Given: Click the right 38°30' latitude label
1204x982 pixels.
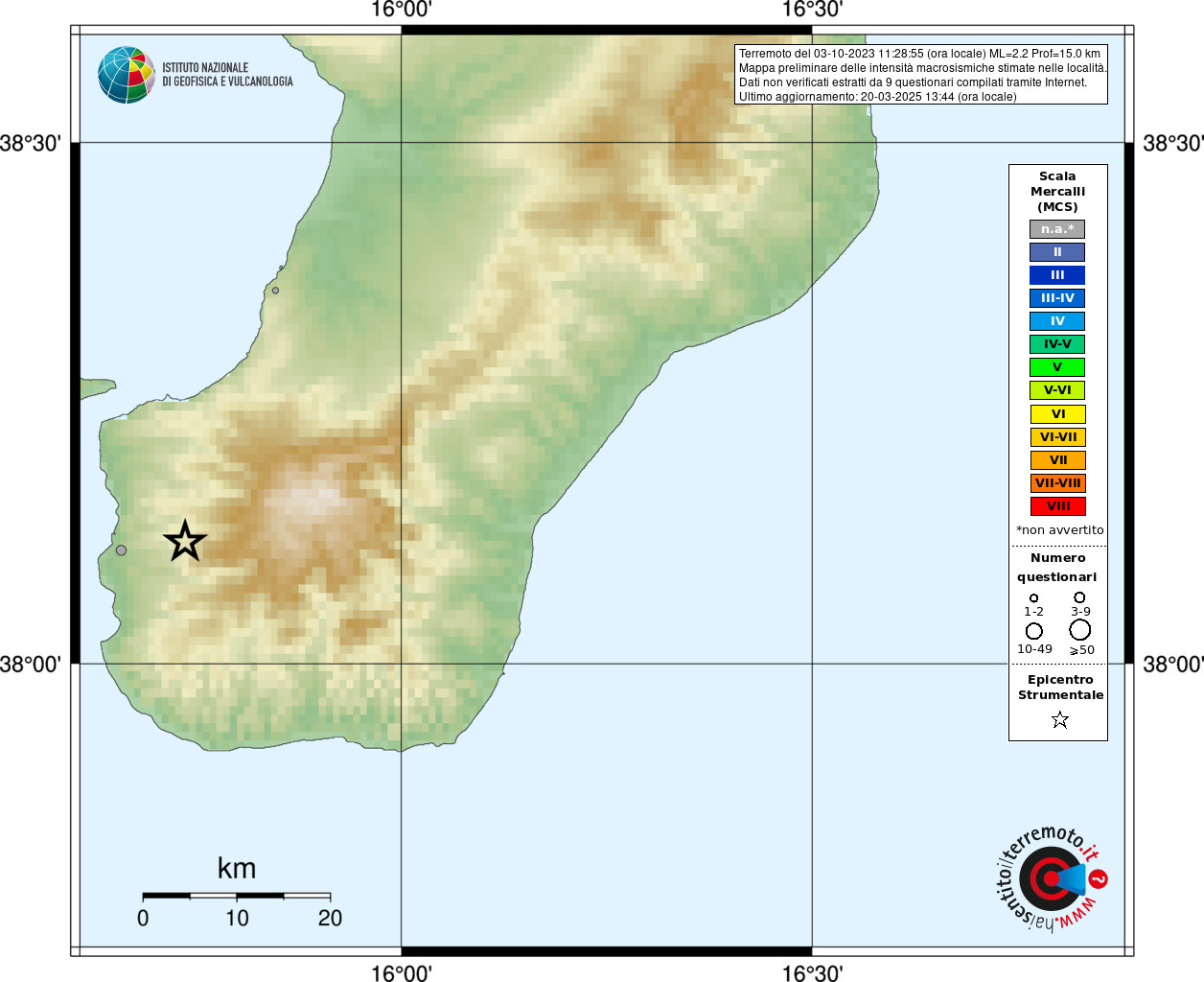Looking at the screenshot, I should (x=1173, y=144).
